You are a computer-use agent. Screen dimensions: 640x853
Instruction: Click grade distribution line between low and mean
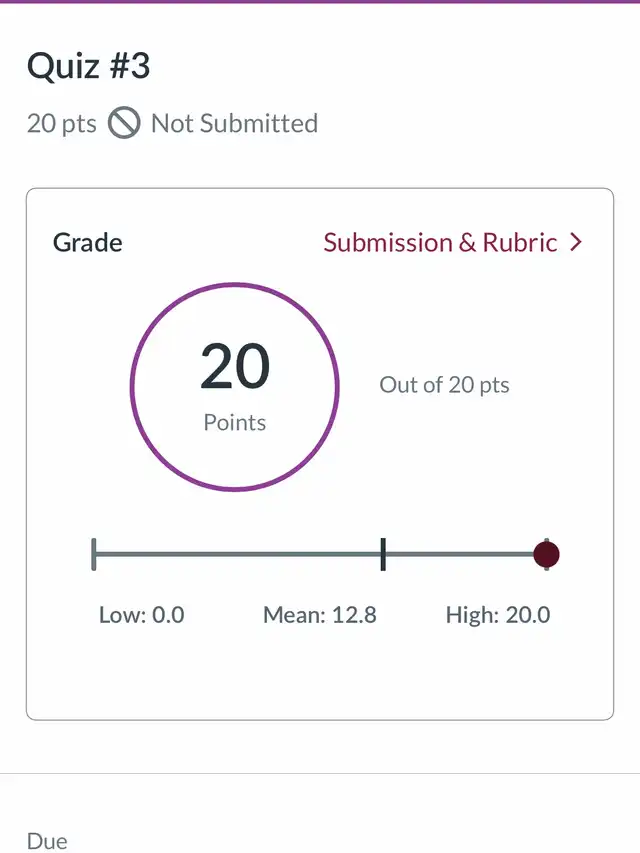pos(238,554)
